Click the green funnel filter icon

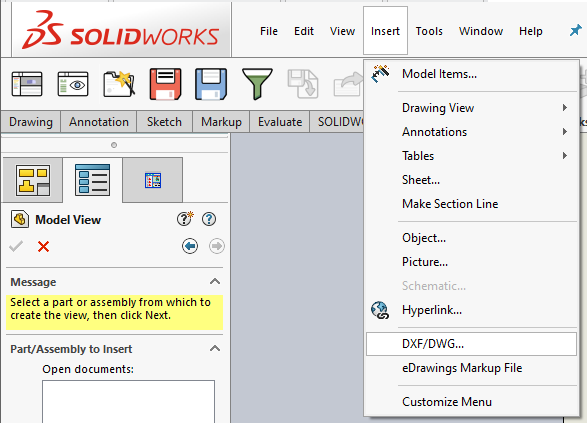(x=257, y=84)
